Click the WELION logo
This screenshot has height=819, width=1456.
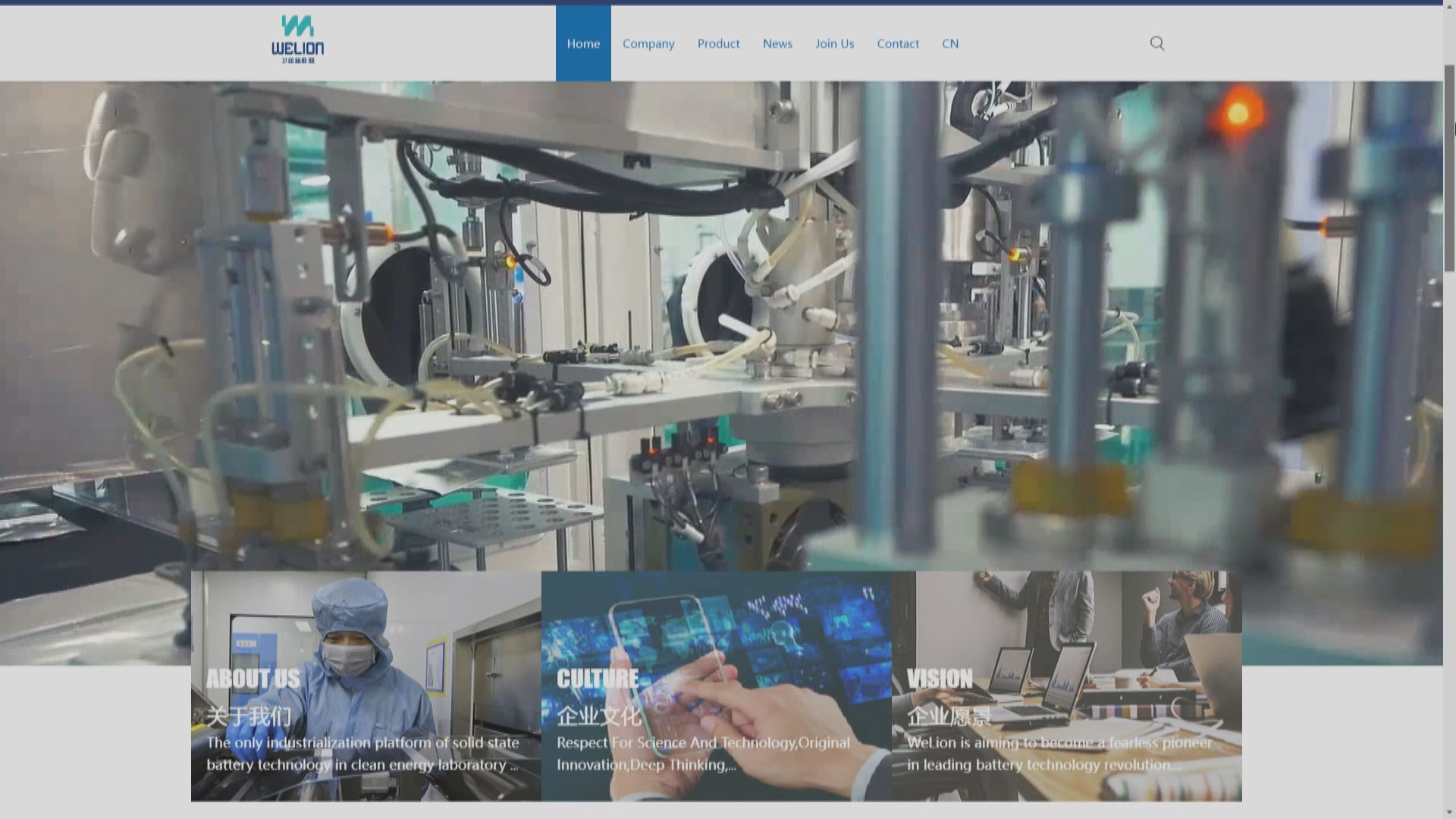coord(297,39)
